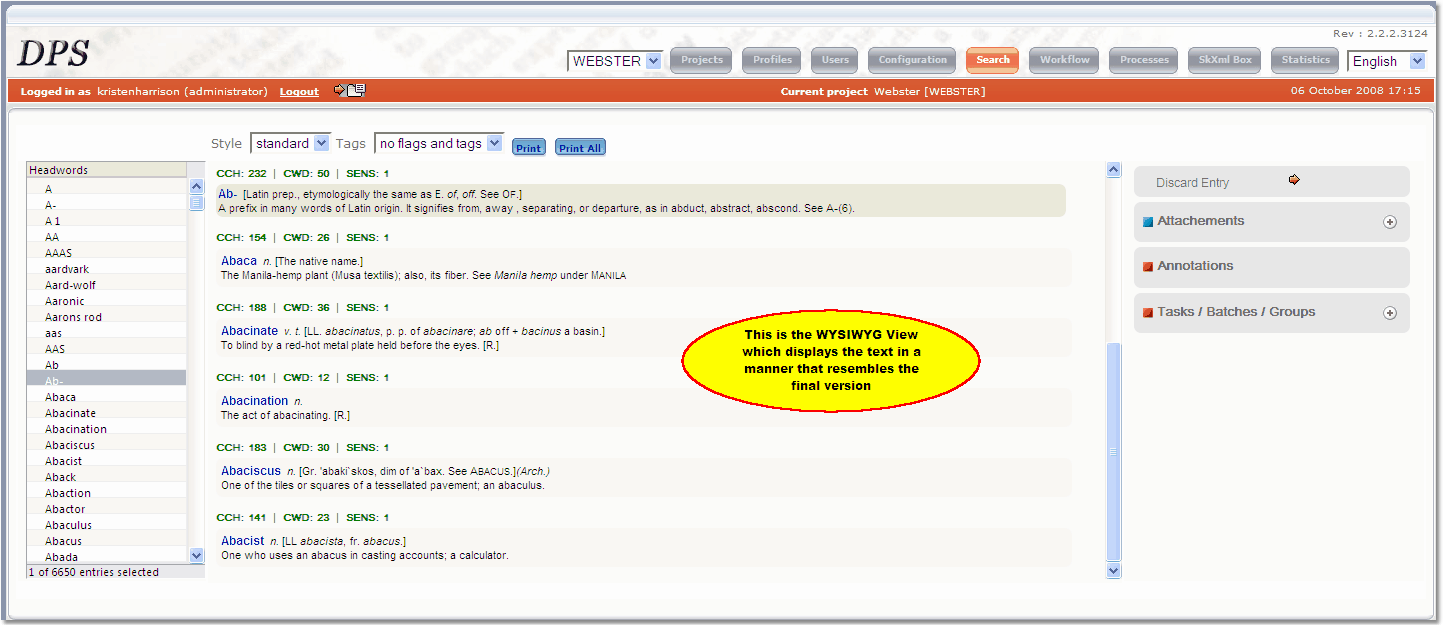This screenshot has height=627, width=1443.
Task: Click entries pane scroll up arrow
Action: 1114,170
